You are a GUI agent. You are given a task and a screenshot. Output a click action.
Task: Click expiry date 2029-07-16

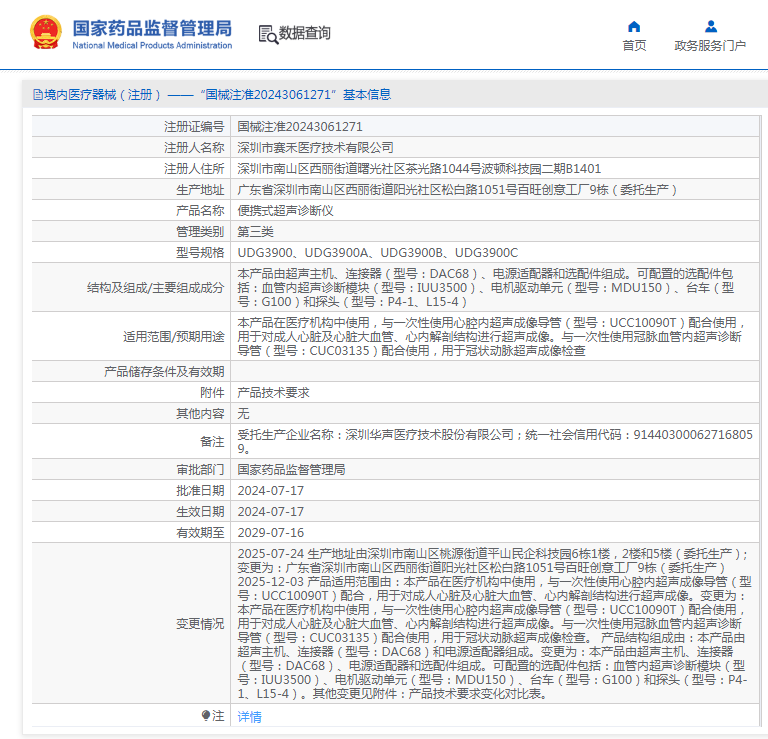(271, 533)
